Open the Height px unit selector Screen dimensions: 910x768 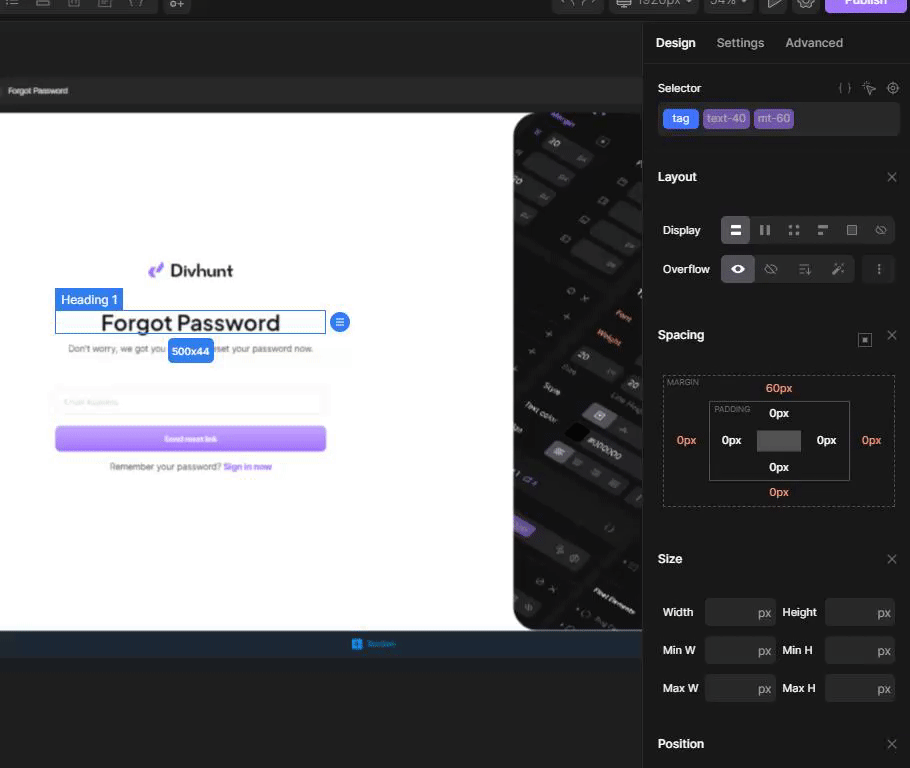pos(884,613)
